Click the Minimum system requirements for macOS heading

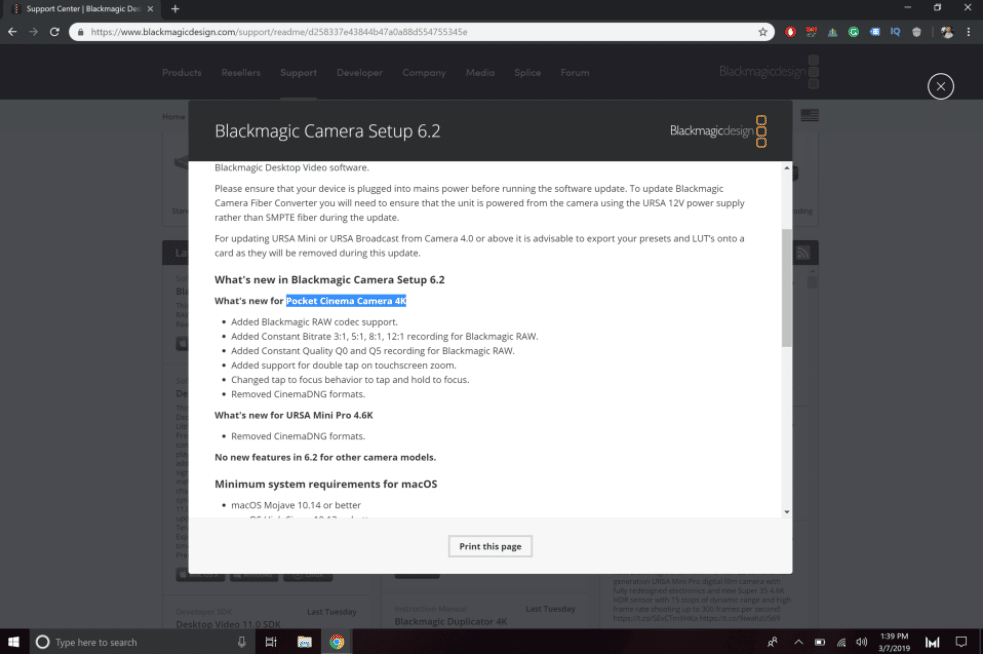point(326,484)
